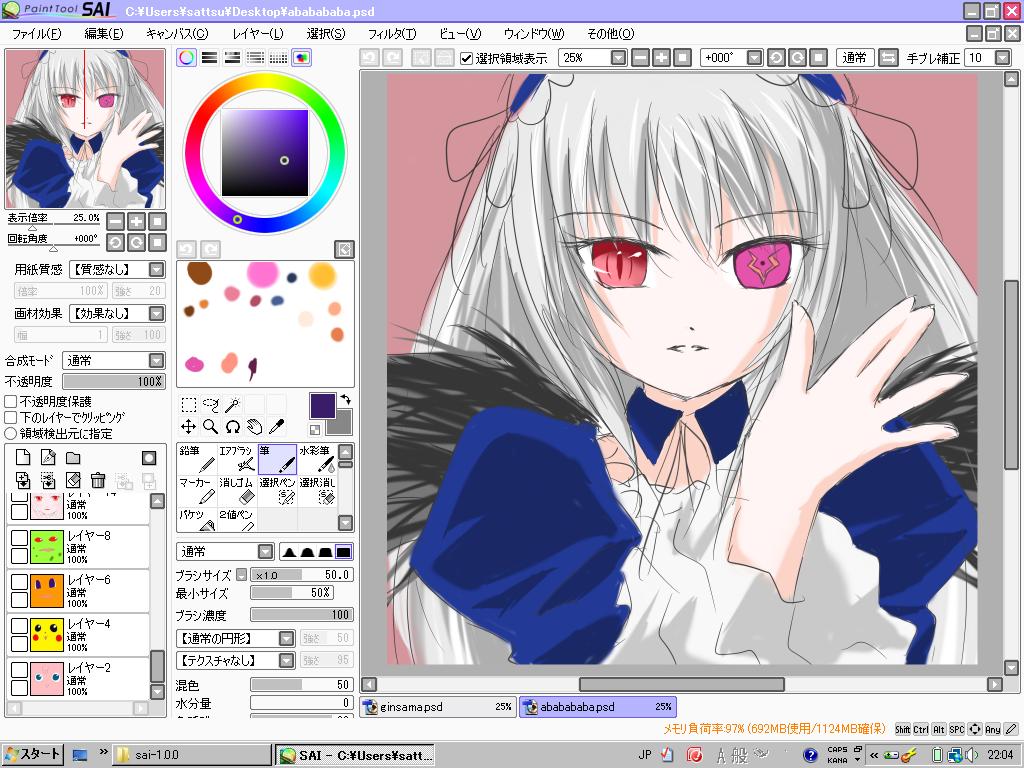Enable 下のレイヤーでクリッピング checkbox
The width and height of the screenshot is (1024, 768).
tap(10, 417)
